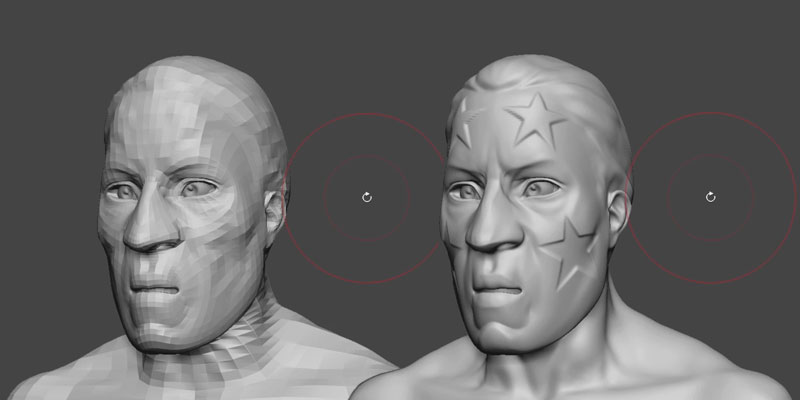
Task: Click the rotate cursor beside the smooth head
Action: coord(711,197)
